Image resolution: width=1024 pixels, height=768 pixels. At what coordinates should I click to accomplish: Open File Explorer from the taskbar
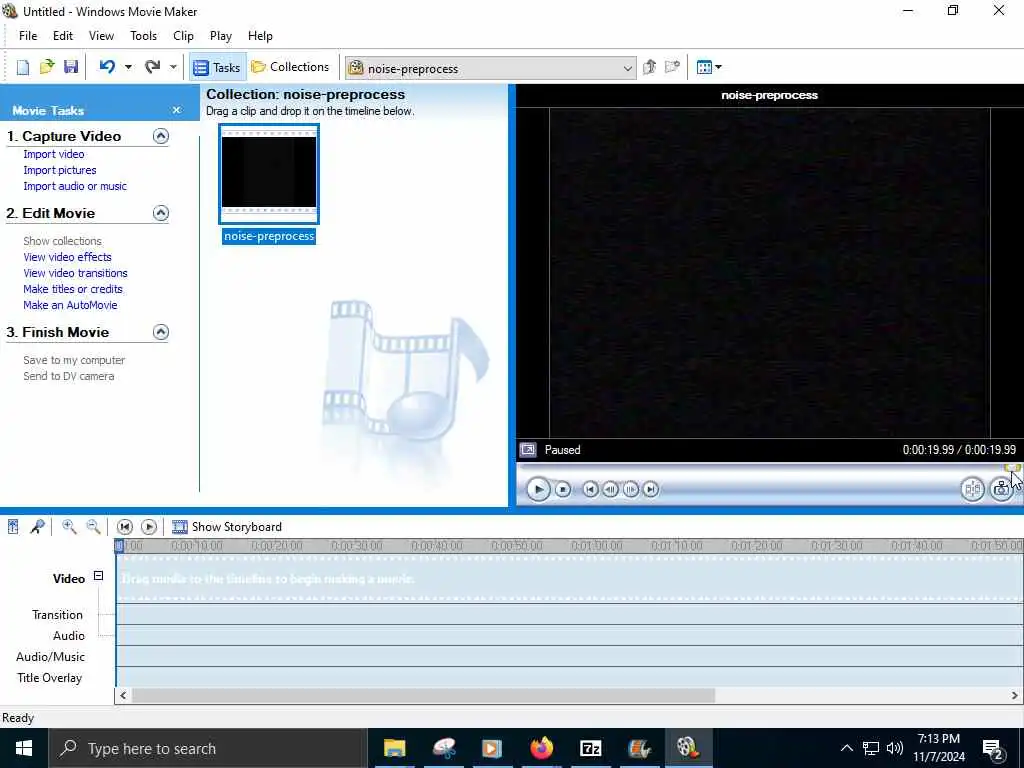(394, 748)
